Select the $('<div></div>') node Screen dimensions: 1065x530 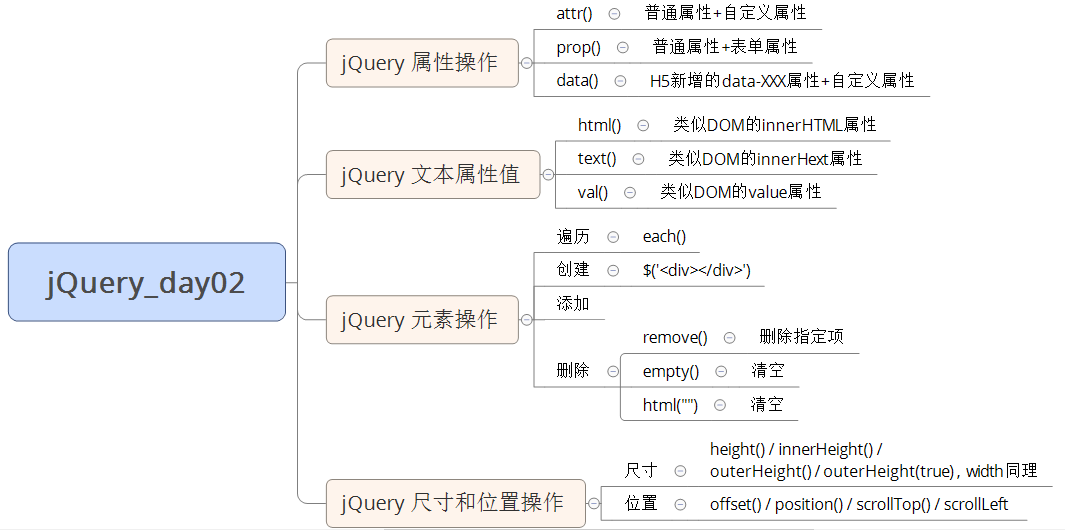coord(696,271)
